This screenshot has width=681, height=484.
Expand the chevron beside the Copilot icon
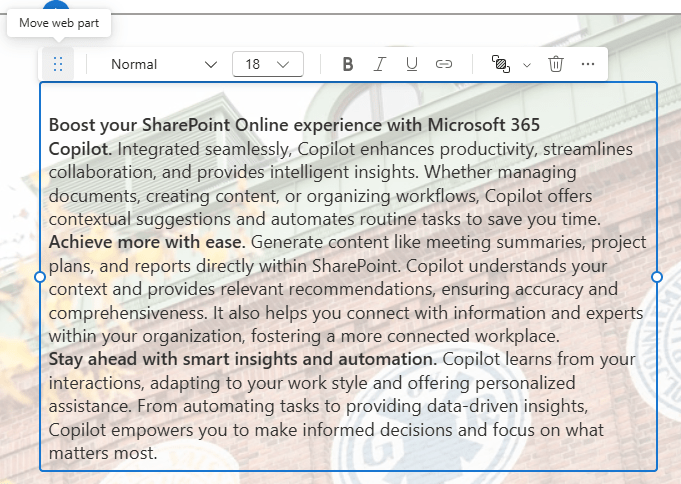pos(527,65)
